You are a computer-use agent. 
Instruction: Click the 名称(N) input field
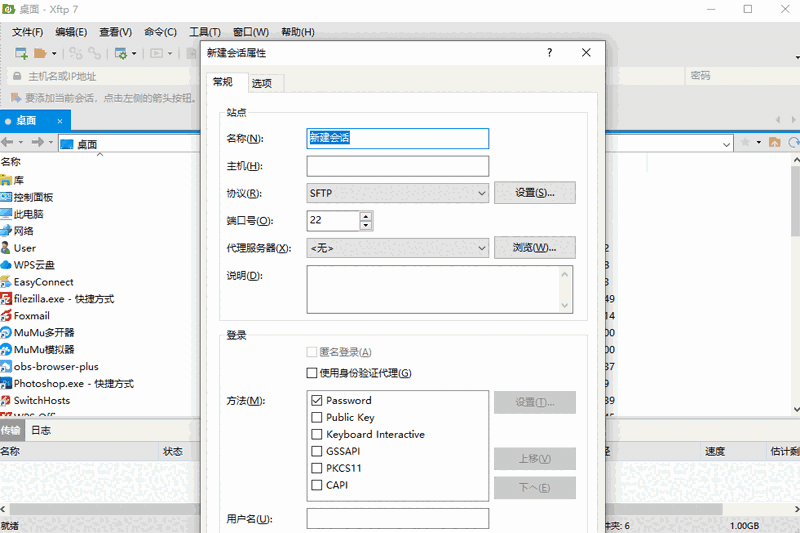click(397, 138)
